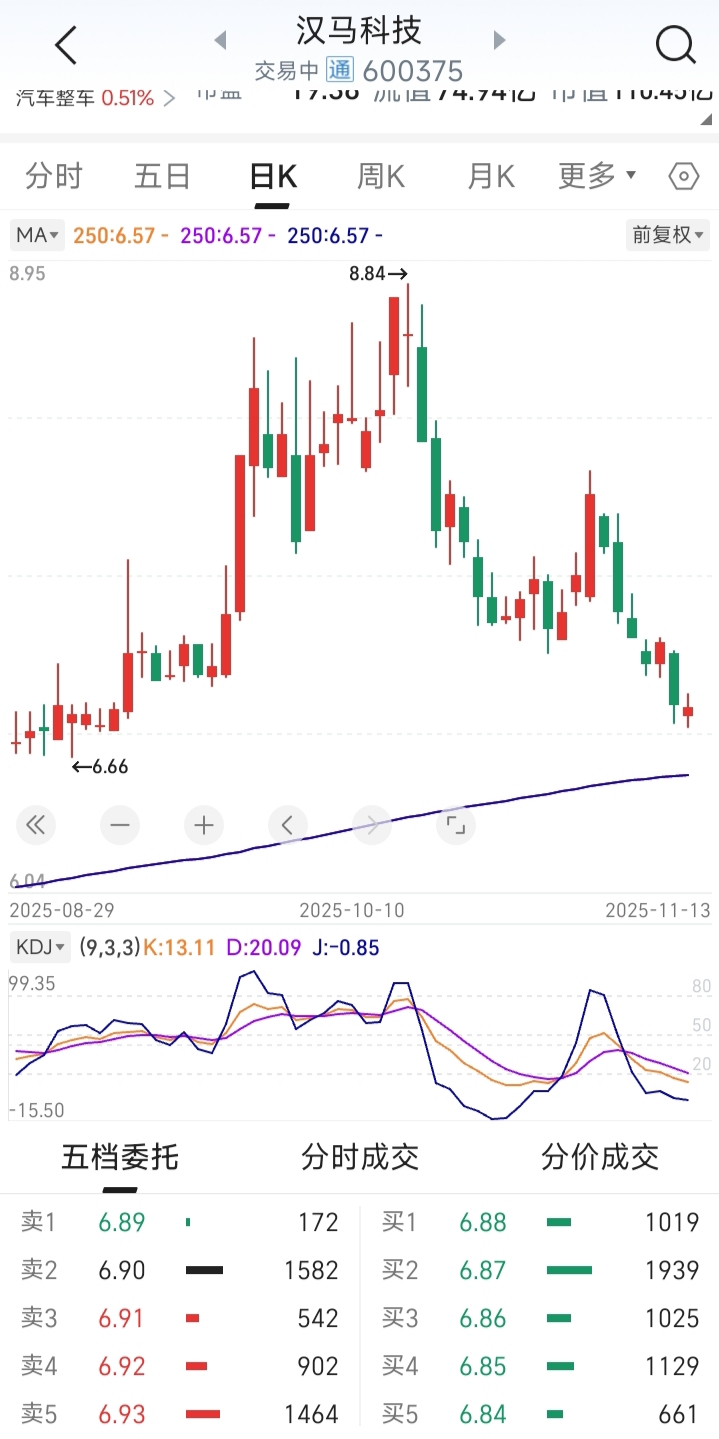Tap the 卖4 price 6.92
This screenshot has height=1439, width=719.
click(122, 1366)
